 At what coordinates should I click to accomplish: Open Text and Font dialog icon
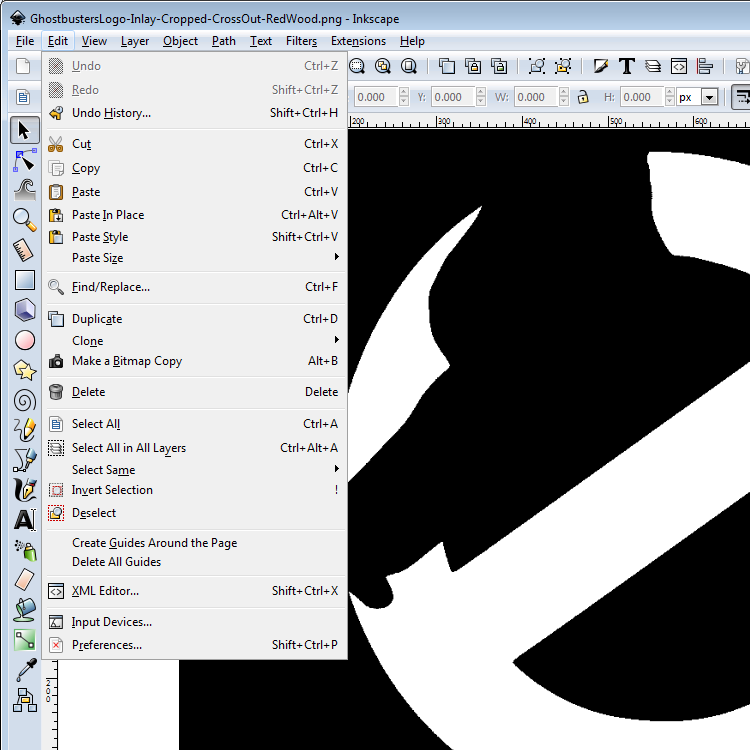click(x=627, y=66)
